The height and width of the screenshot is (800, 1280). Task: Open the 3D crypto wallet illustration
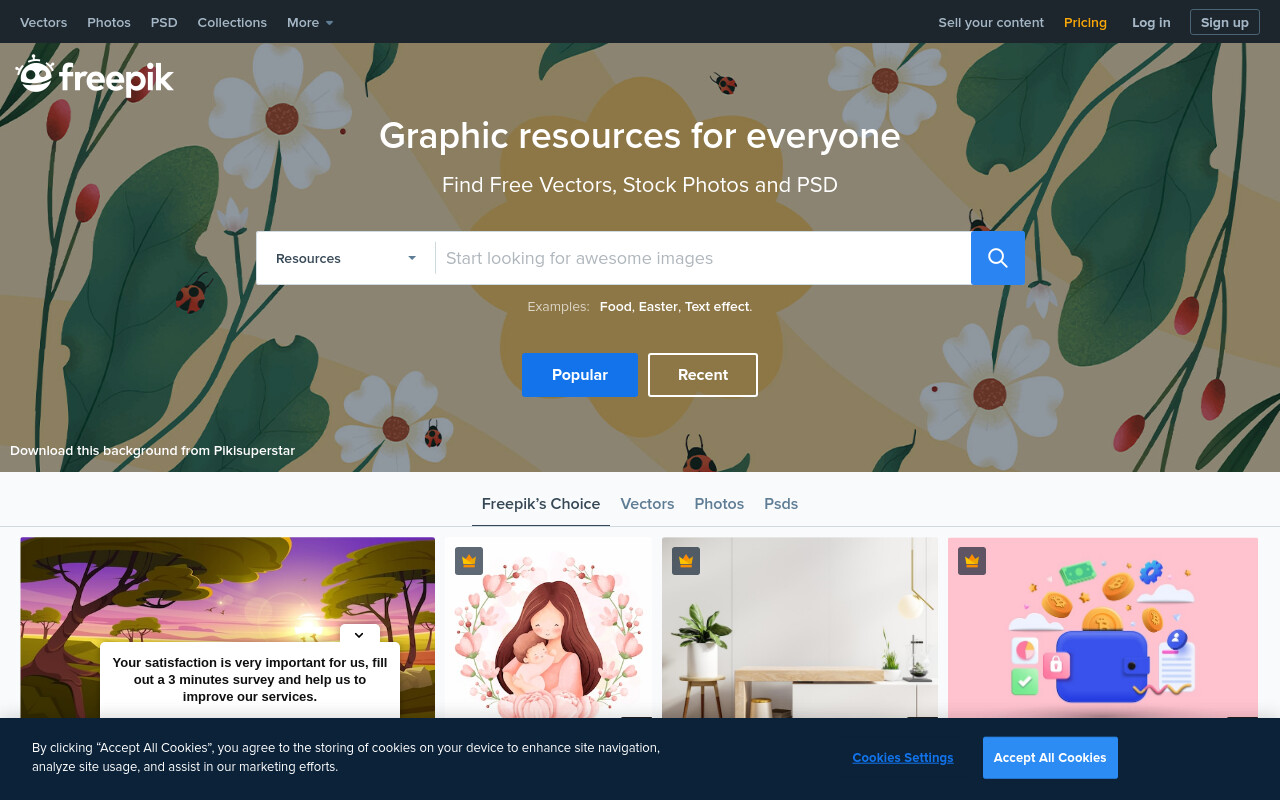click(x=1103, y=628)
